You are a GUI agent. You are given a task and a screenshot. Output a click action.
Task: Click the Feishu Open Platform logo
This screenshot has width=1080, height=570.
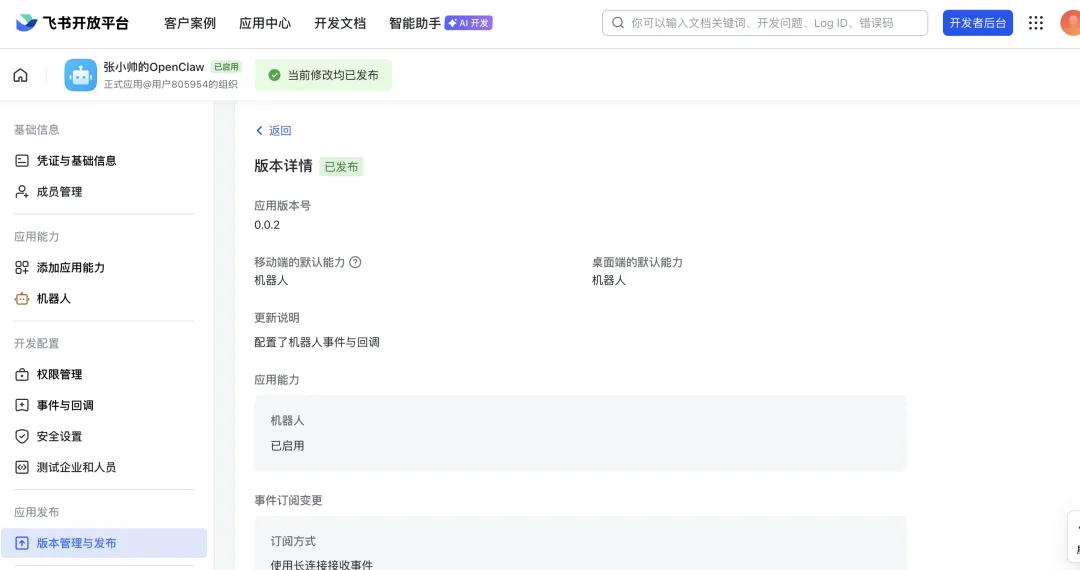(72, 23)
